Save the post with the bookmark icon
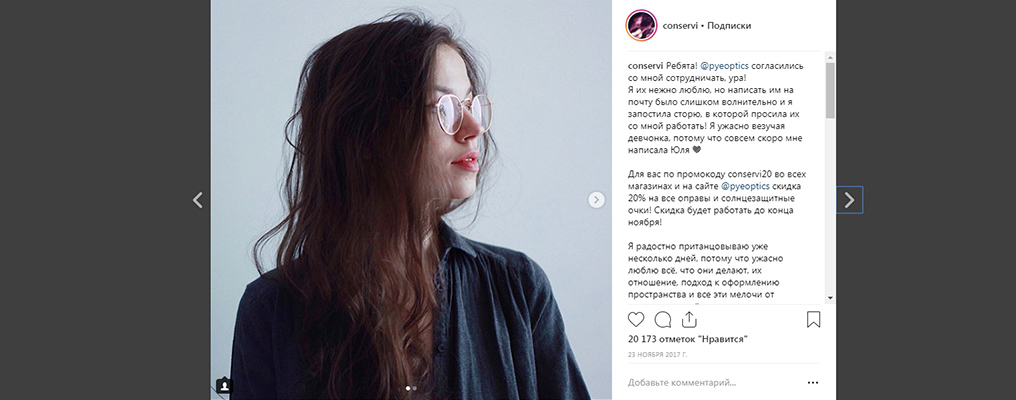This screenshot has height=400, width=1016. click(813, 320)
